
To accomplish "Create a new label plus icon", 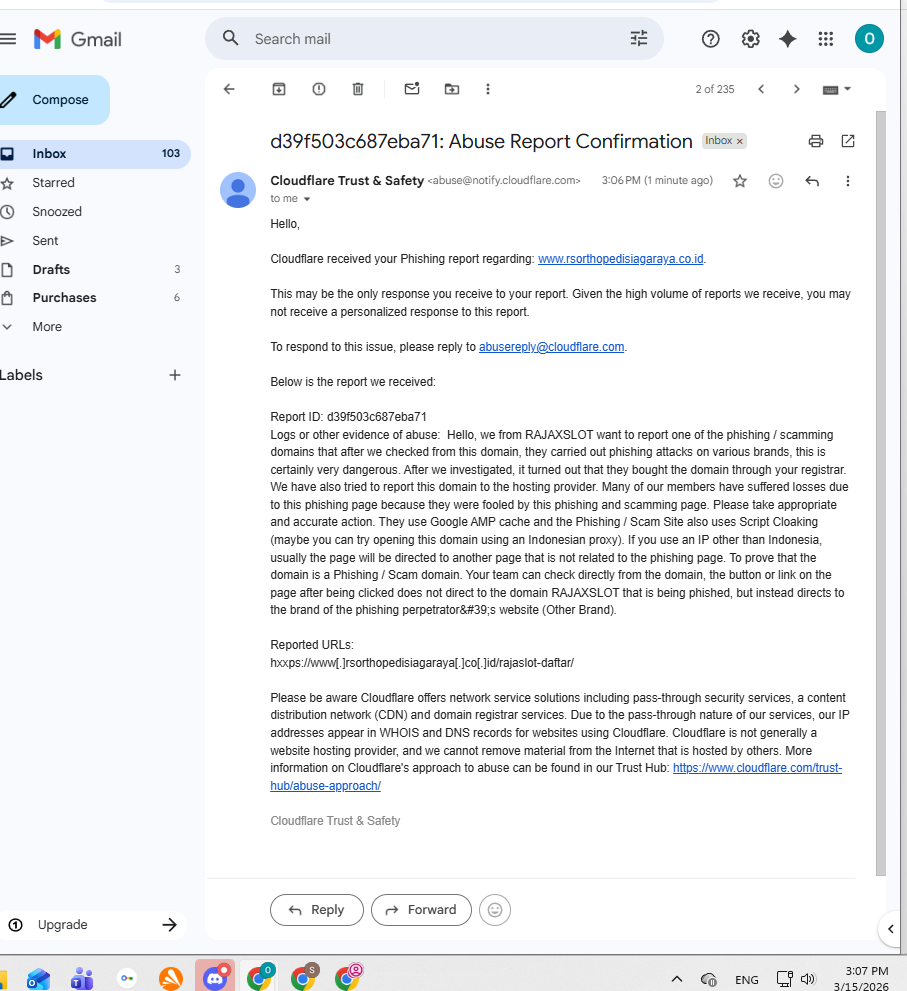I will [175, 375].
